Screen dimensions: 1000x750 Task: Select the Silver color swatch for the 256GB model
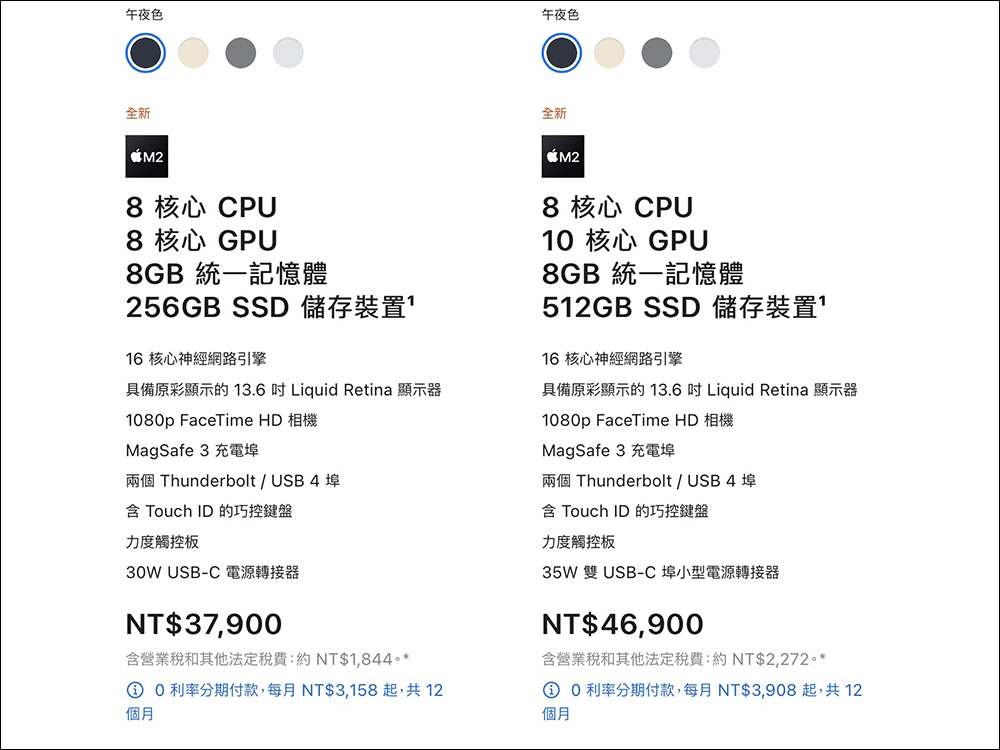(288, 53)
